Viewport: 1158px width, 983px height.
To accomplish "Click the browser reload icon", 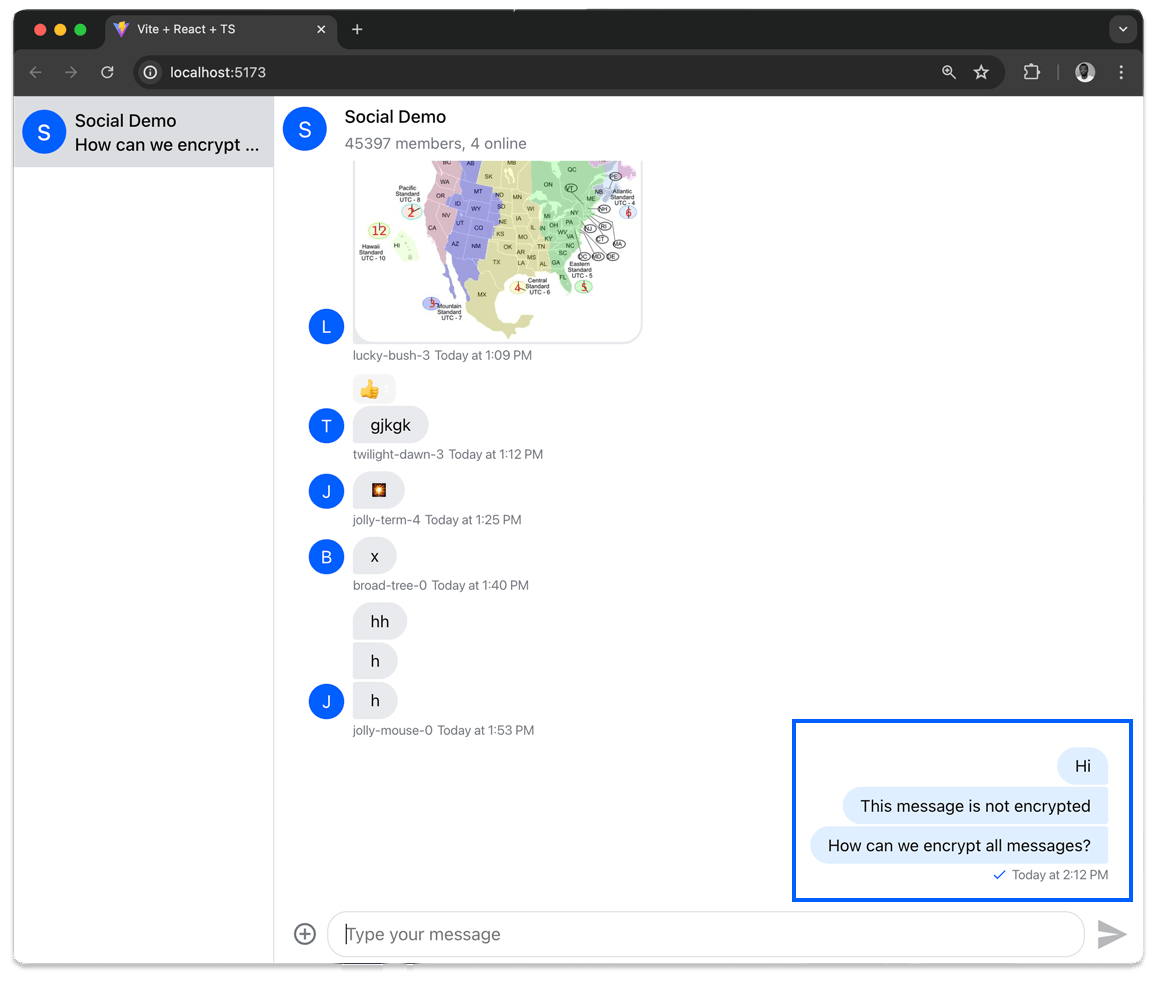I will 108,72.
